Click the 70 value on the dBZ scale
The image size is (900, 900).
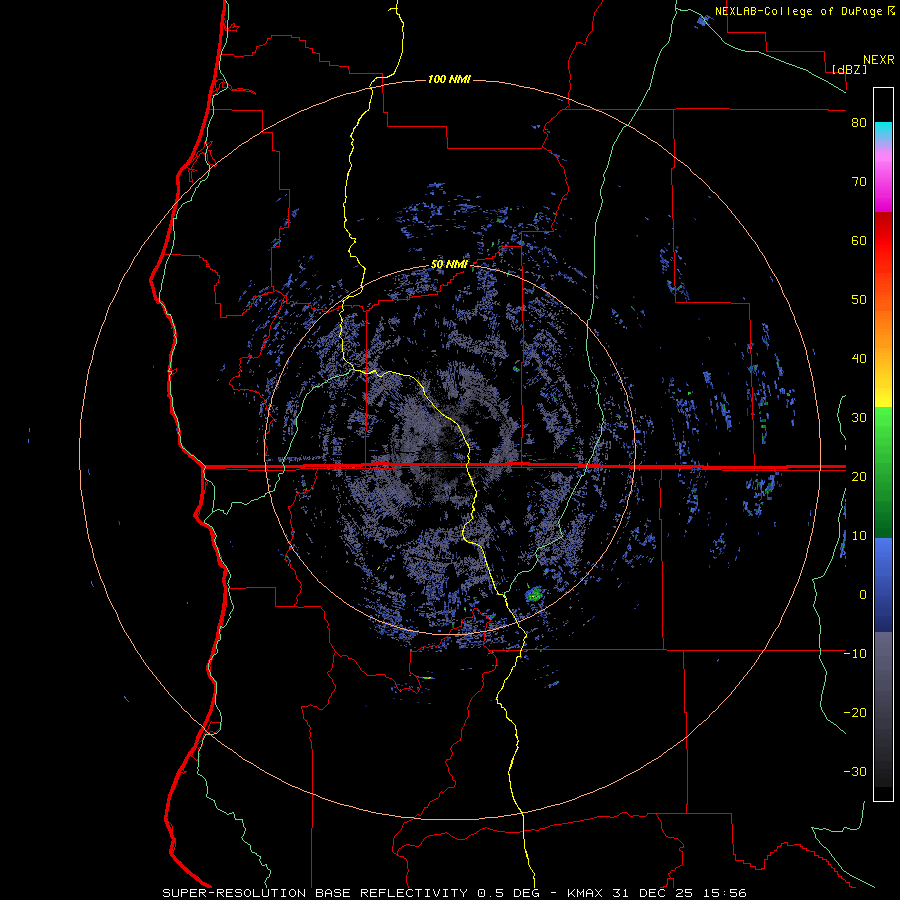pyautogui.click(x=859, y=182)
